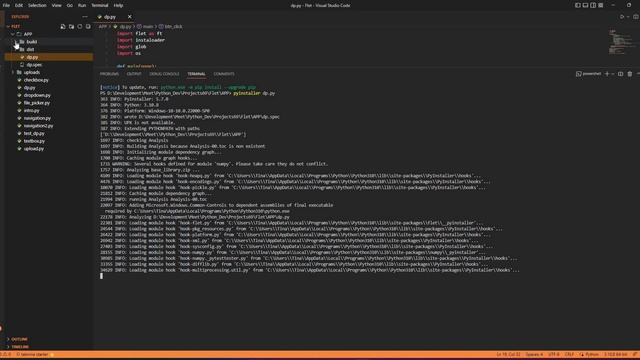Create a new terminal with plus icon
Image resolution: width=640 pixels, height=360 pixels.
(x=607, y=74)
